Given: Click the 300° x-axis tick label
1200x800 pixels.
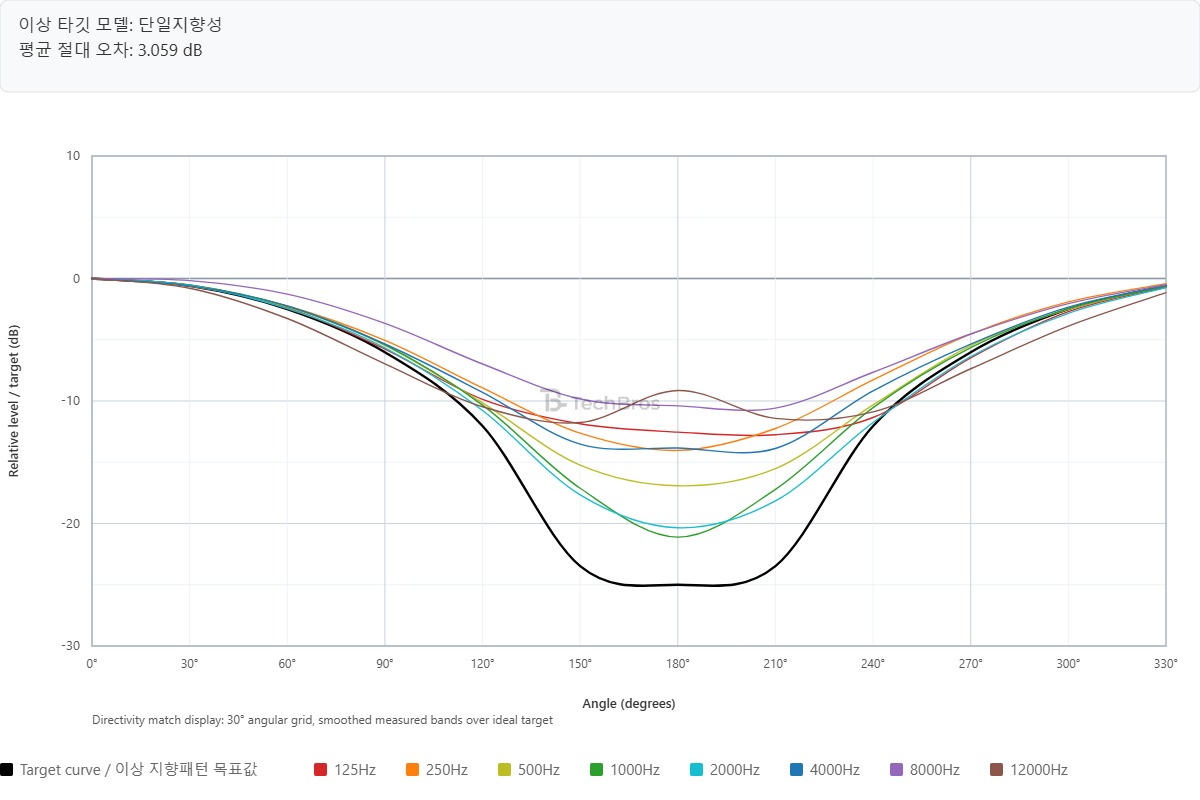Looking at the screenshot, I should 1068,663.
